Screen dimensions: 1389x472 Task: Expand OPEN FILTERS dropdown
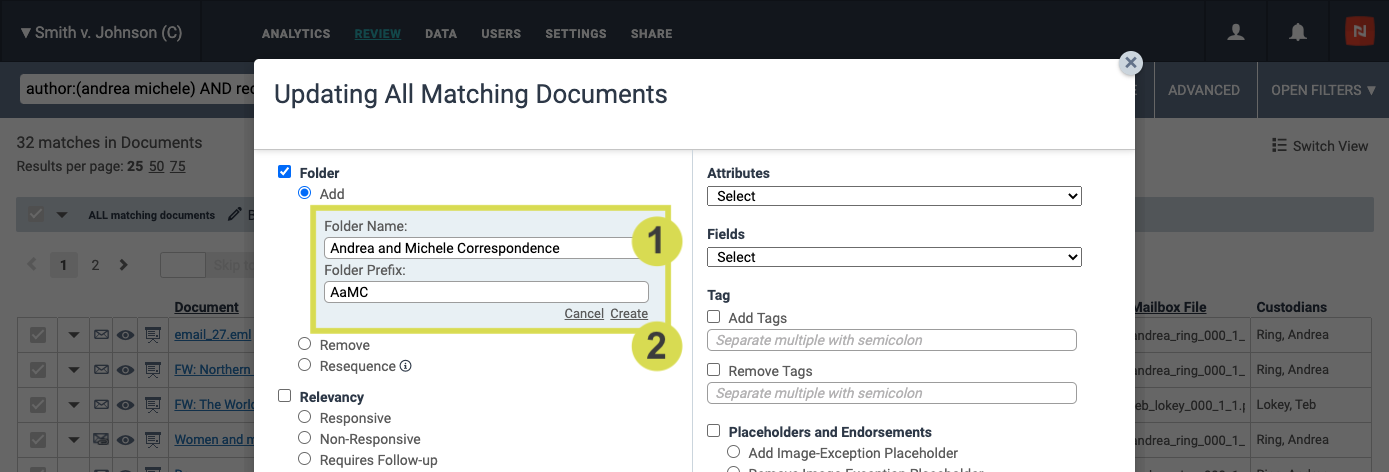1323,90
